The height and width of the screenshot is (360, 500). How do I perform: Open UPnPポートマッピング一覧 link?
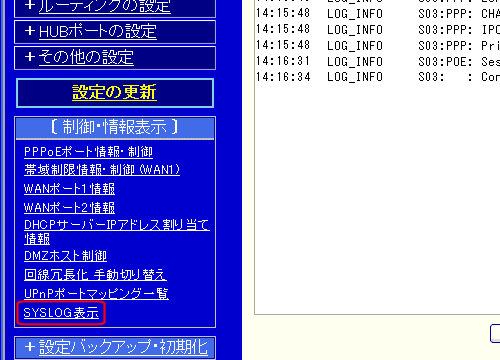pyautogui.click(x=96, y=293)
